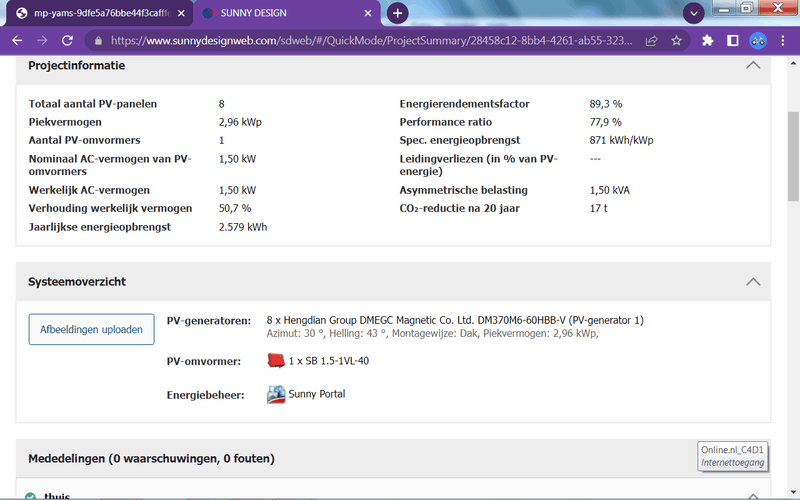800x500 pixels.
Task: Open the browser extensions menu
Action: (x=708, y=41)
